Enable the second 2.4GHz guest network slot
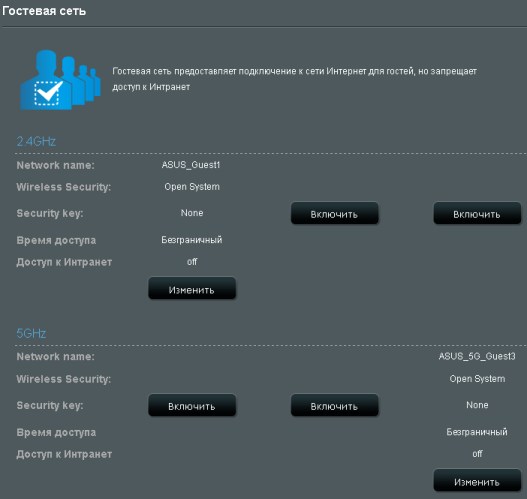Image resolution: width=527 pixels, height=499 pixels. [334, 214]
